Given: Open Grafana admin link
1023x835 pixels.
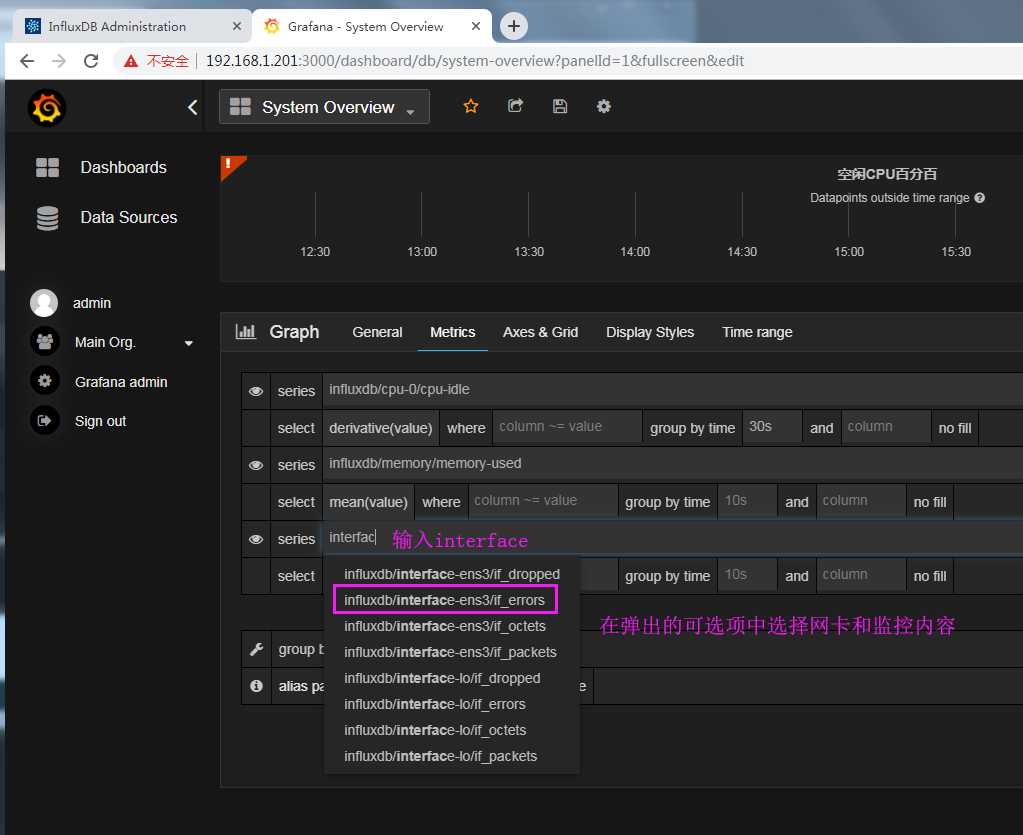Looking at the screenshot, I should [x=121, y=382].
